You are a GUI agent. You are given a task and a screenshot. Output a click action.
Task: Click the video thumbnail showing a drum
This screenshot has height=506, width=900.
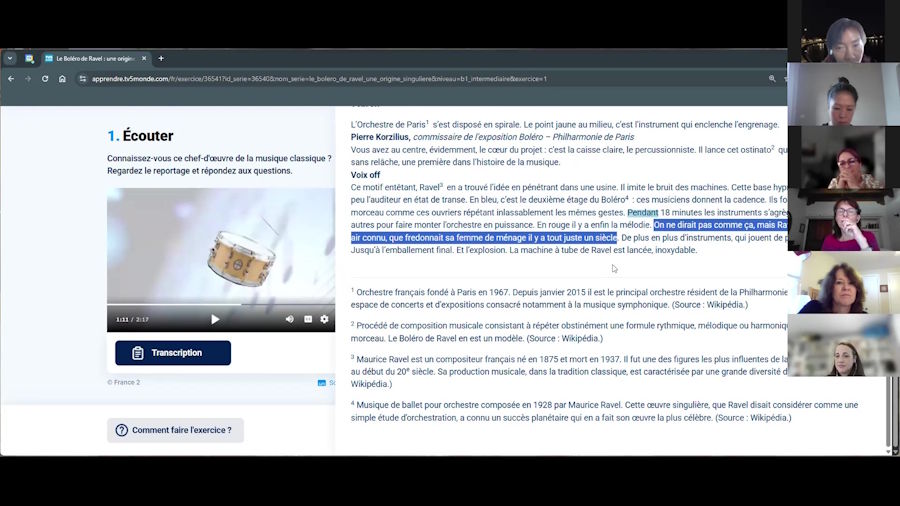(x=220, y=245)
